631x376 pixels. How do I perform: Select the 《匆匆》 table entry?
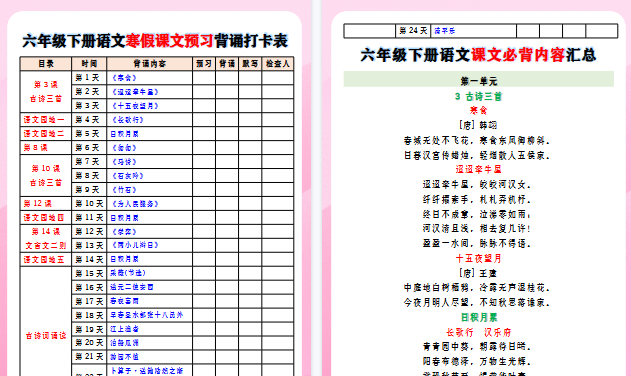tap(124, 148)
